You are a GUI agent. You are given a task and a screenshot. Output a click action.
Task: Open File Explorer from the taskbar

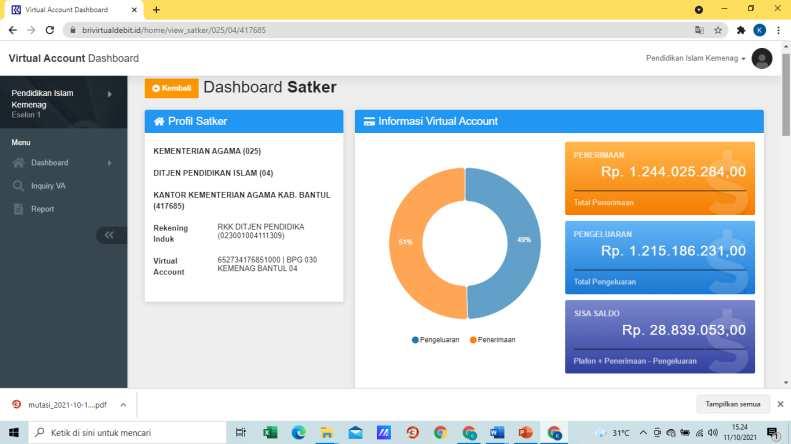point(327,432)
